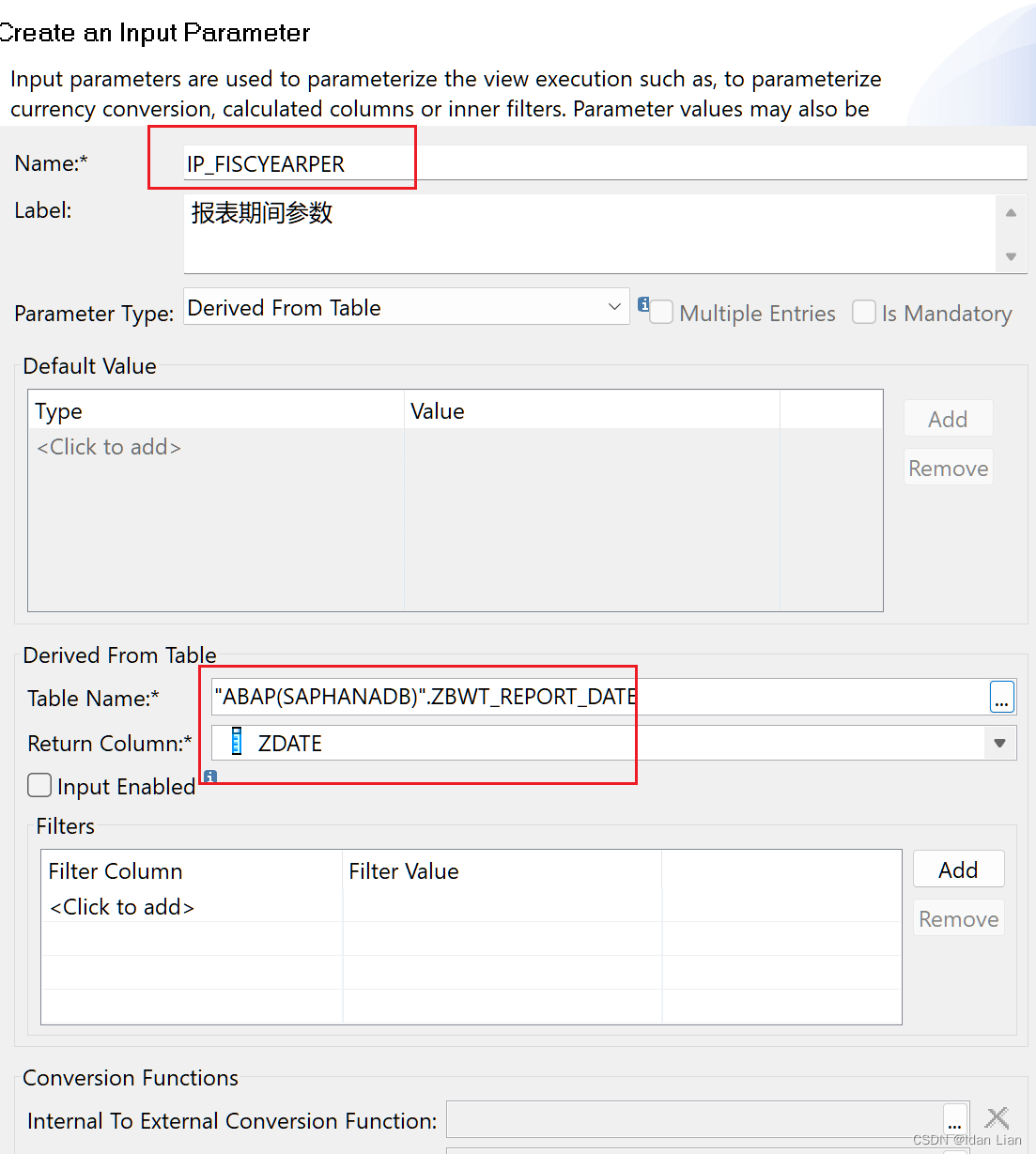Click the info icon next to Input Enabled

tap(209, 777)
